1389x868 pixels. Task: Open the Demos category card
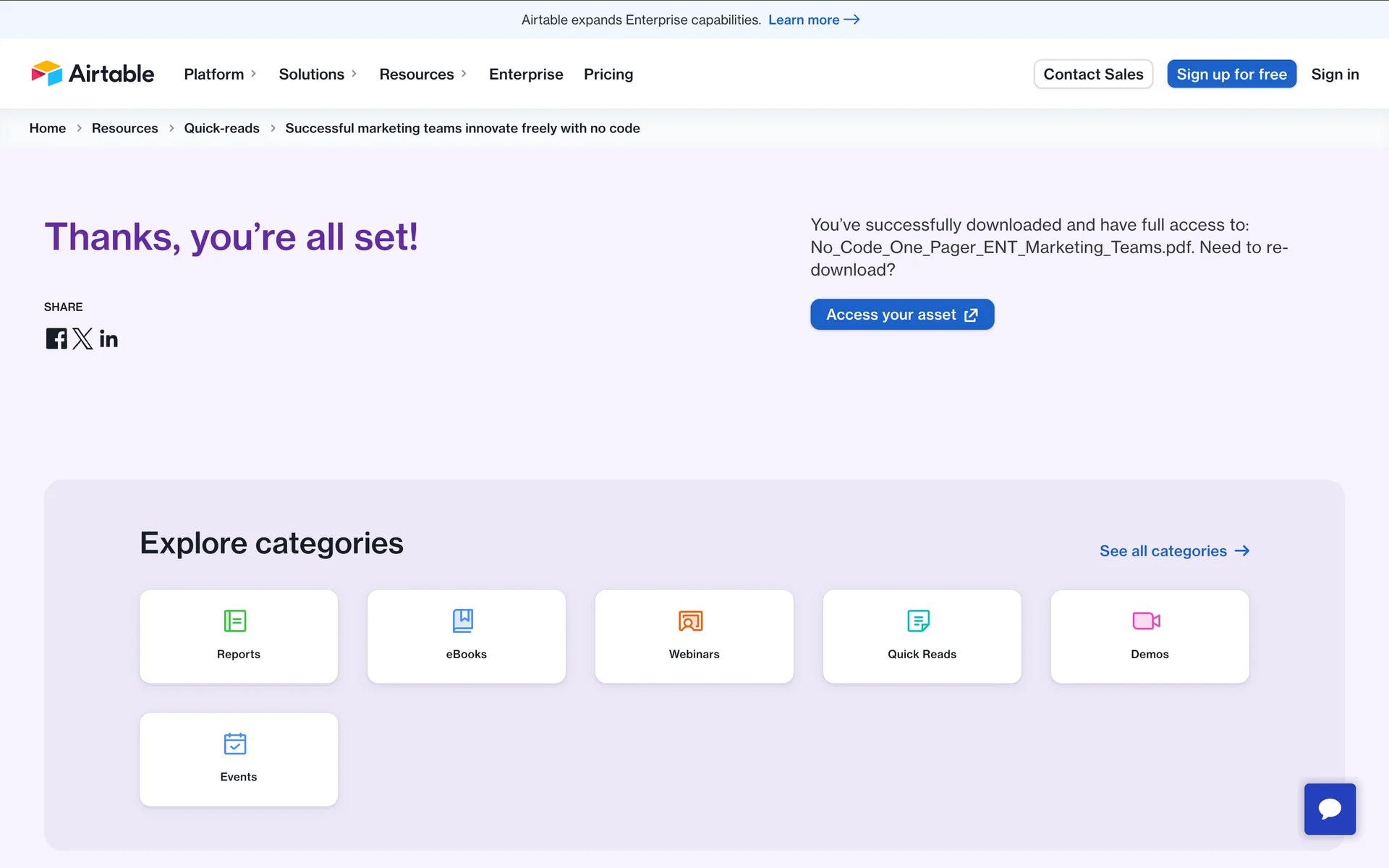coord(1149,637)
